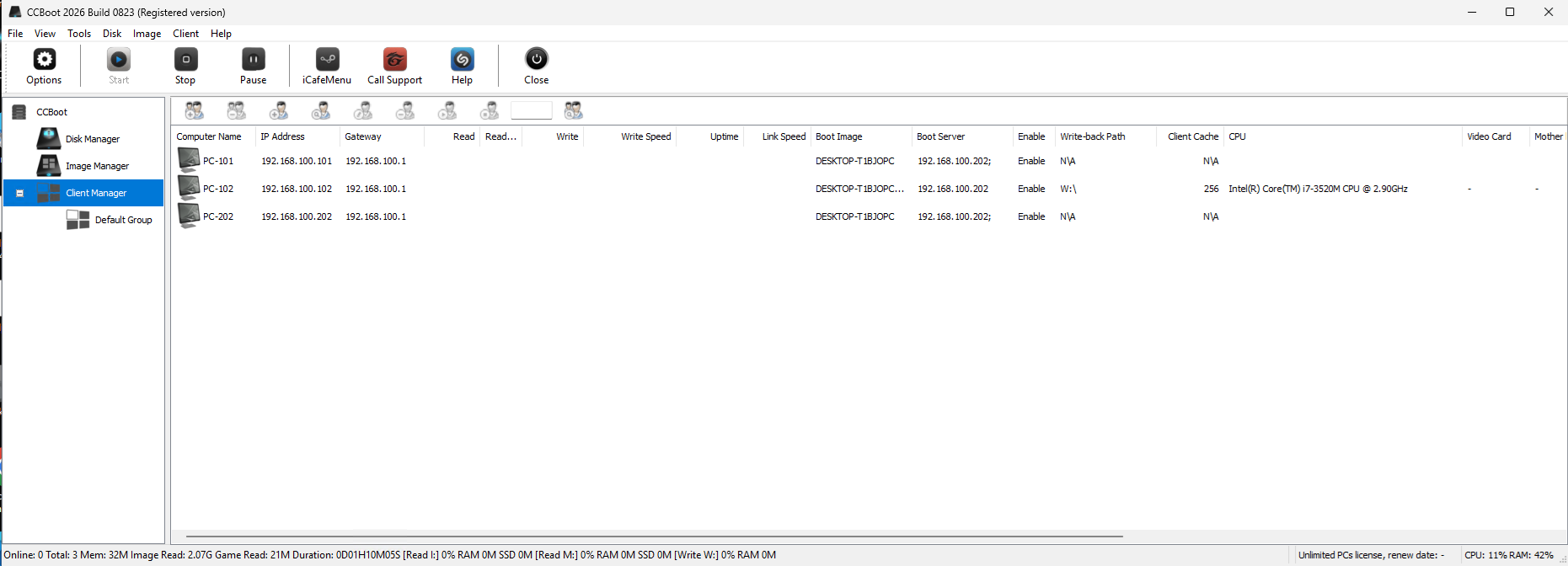Select the PC-202 client row

[x=868, y=216]
